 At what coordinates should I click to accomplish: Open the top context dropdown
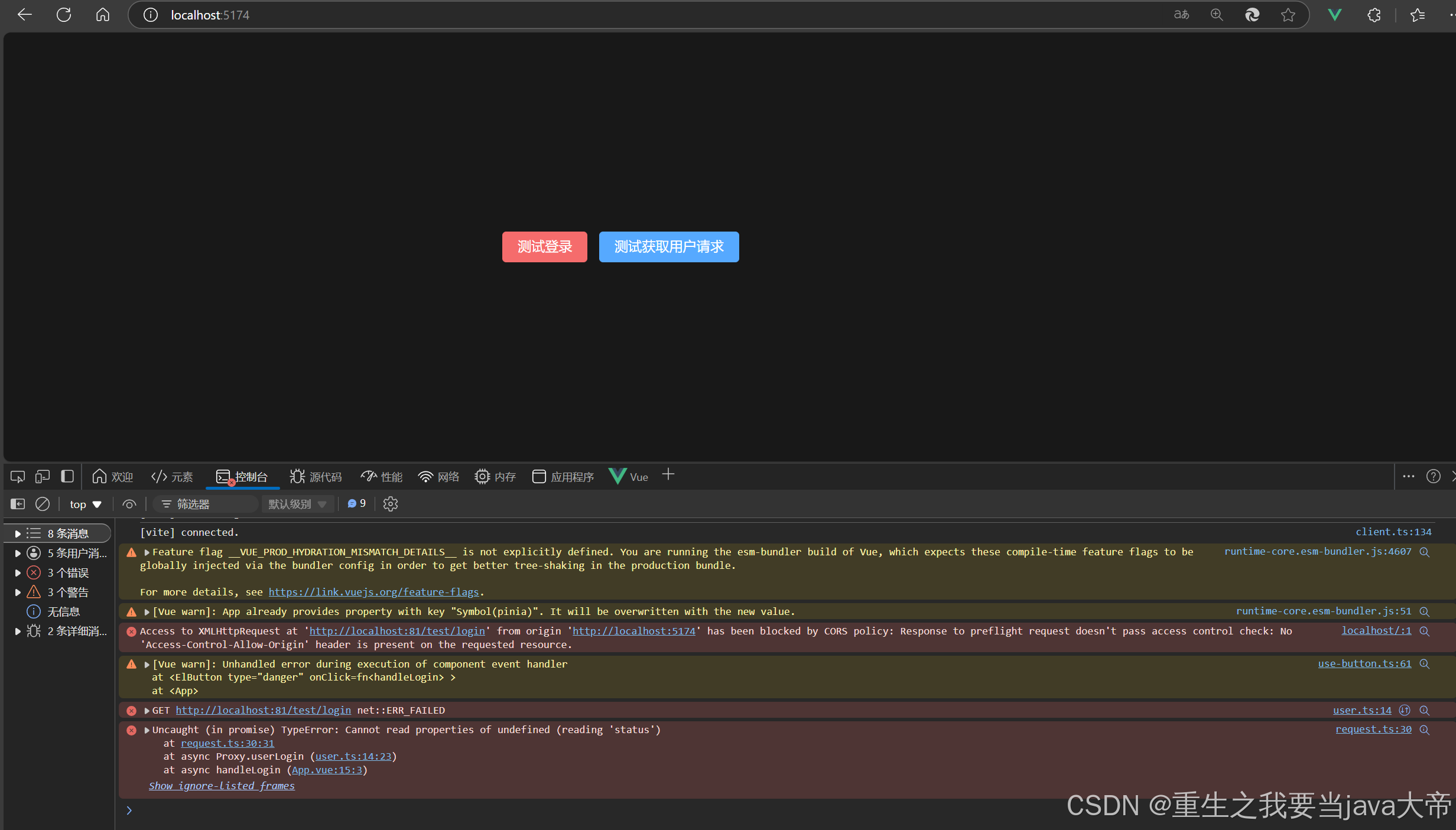[86, 504]
